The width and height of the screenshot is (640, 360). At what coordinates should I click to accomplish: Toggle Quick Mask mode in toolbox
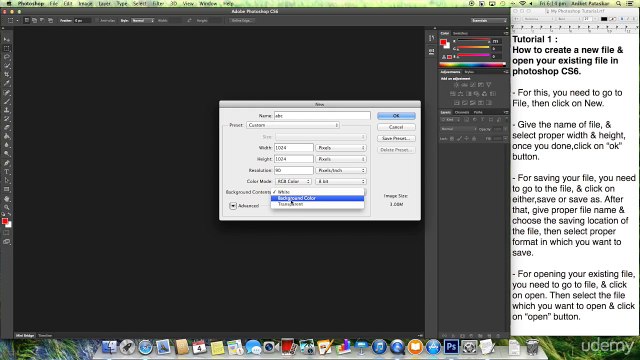tap(7, 233)
